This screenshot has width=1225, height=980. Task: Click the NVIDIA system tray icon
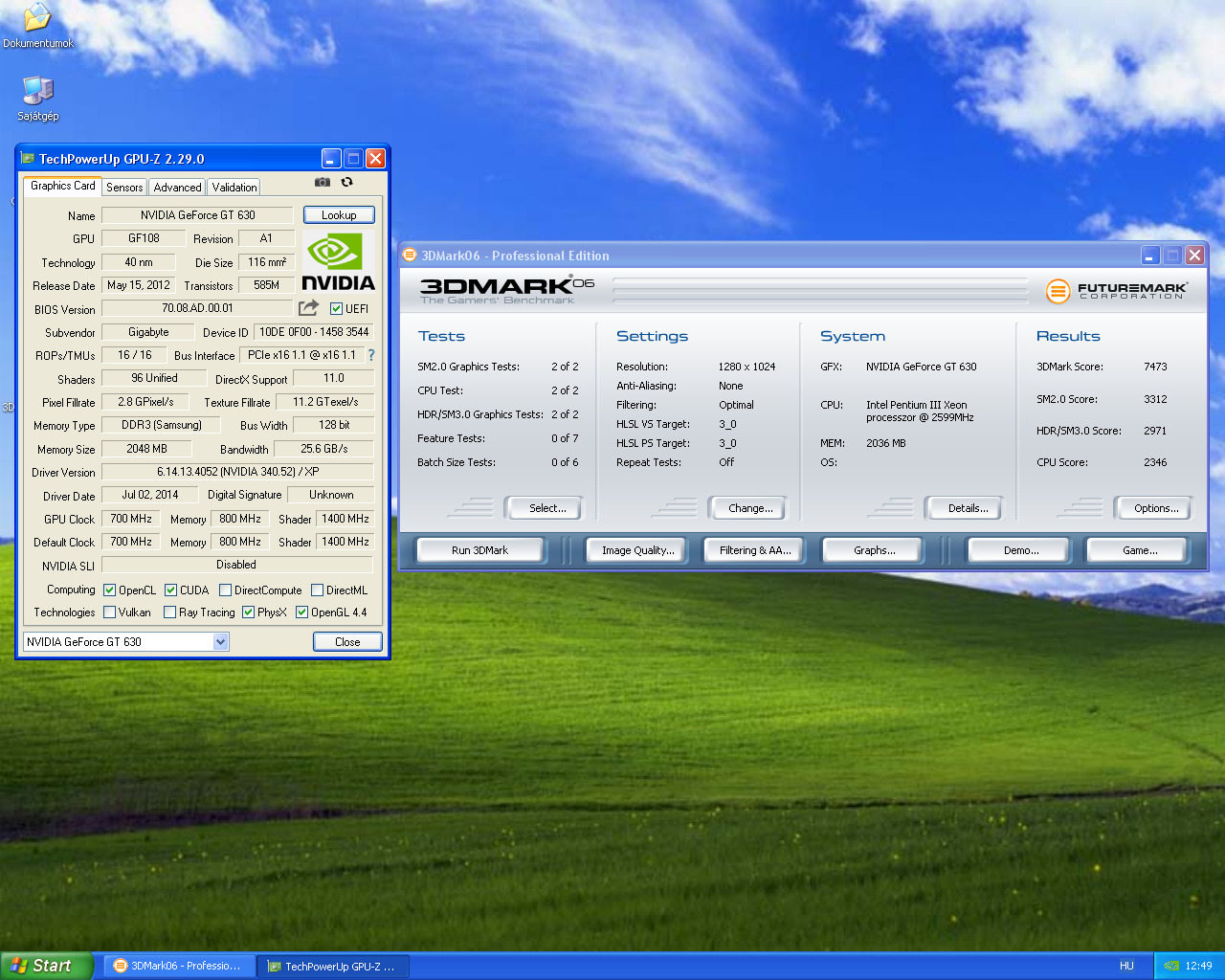(1171, 966)
